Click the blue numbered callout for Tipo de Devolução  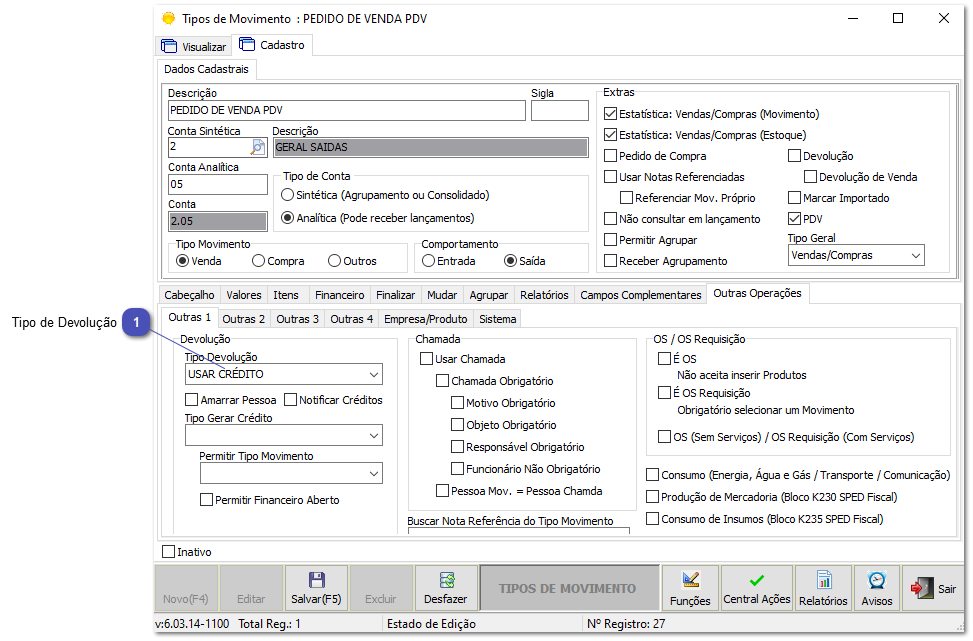[x=137, y=324]
